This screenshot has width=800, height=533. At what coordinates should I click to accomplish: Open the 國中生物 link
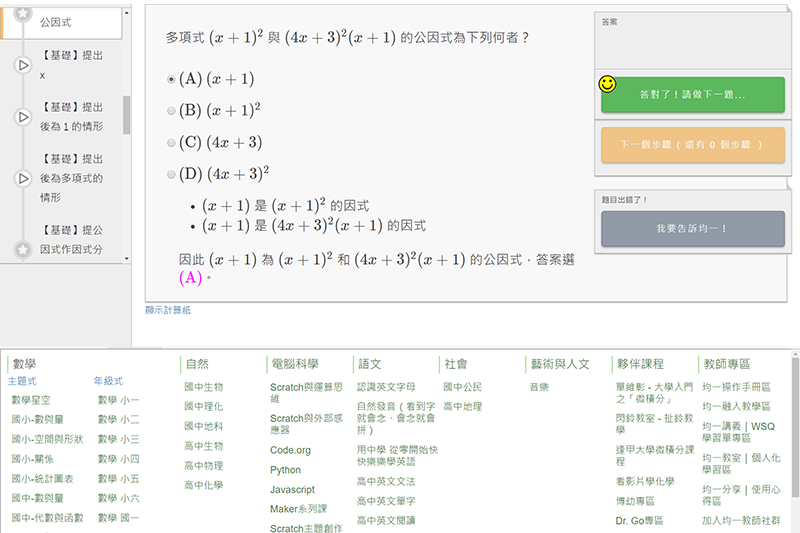[204, 387]
